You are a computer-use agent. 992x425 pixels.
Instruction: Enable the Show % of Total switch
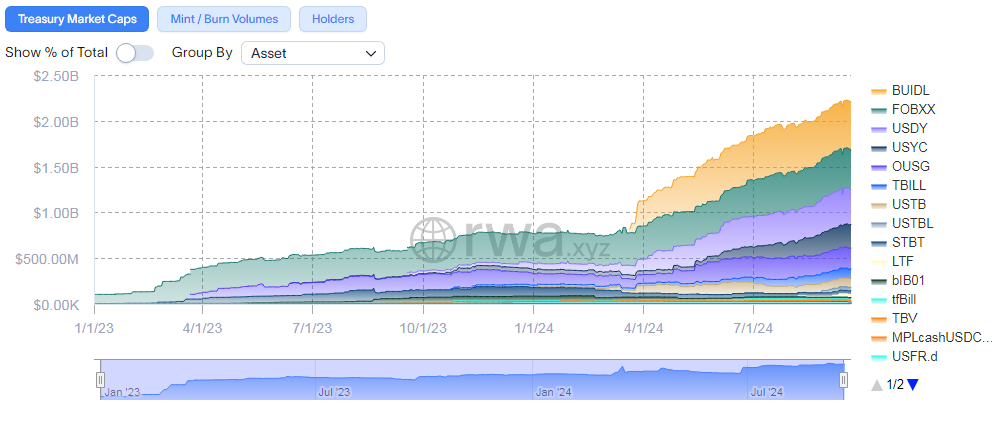point(135,52)
